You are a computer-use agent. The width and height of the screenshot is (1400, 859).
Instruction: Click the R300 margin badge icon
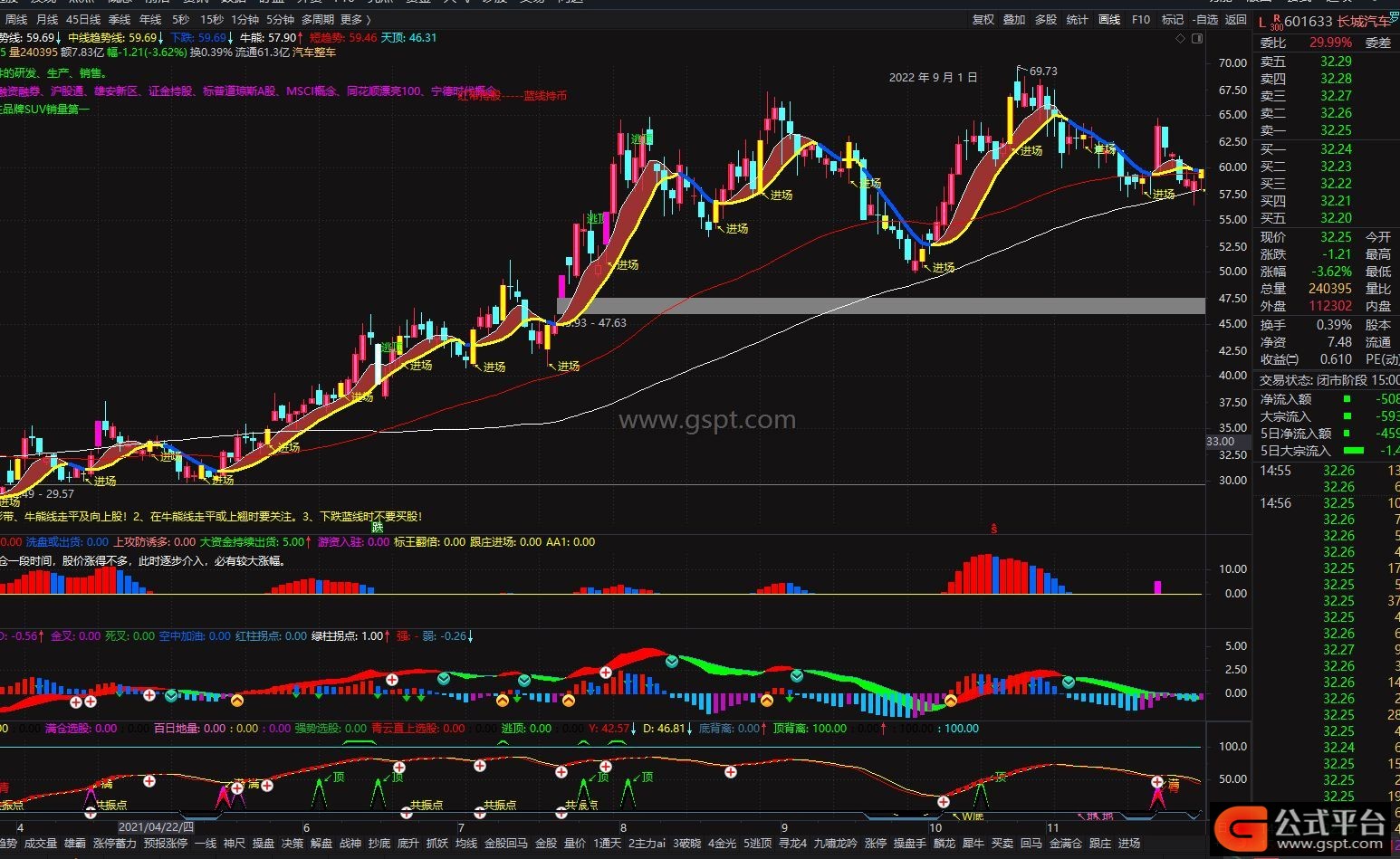click(1277, 21)
